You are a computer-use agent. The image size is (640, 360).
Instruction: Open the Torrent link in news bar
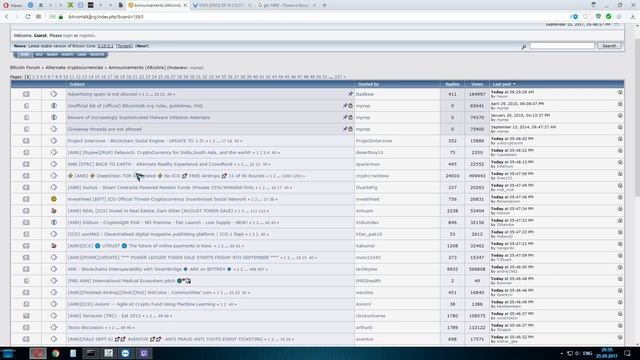(x=124, y=46)
